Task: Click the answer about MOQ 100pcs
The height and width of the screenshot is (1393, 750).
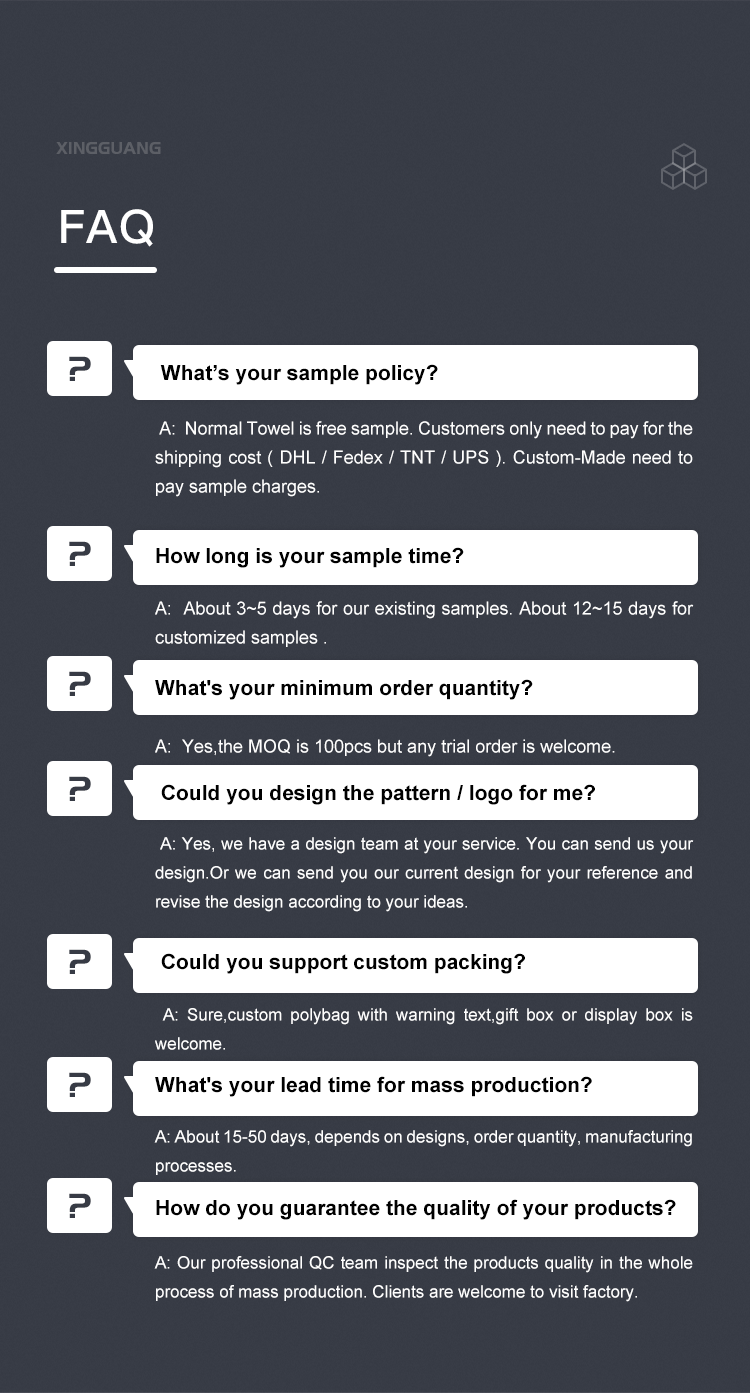Action: click(x=385, y=746)
